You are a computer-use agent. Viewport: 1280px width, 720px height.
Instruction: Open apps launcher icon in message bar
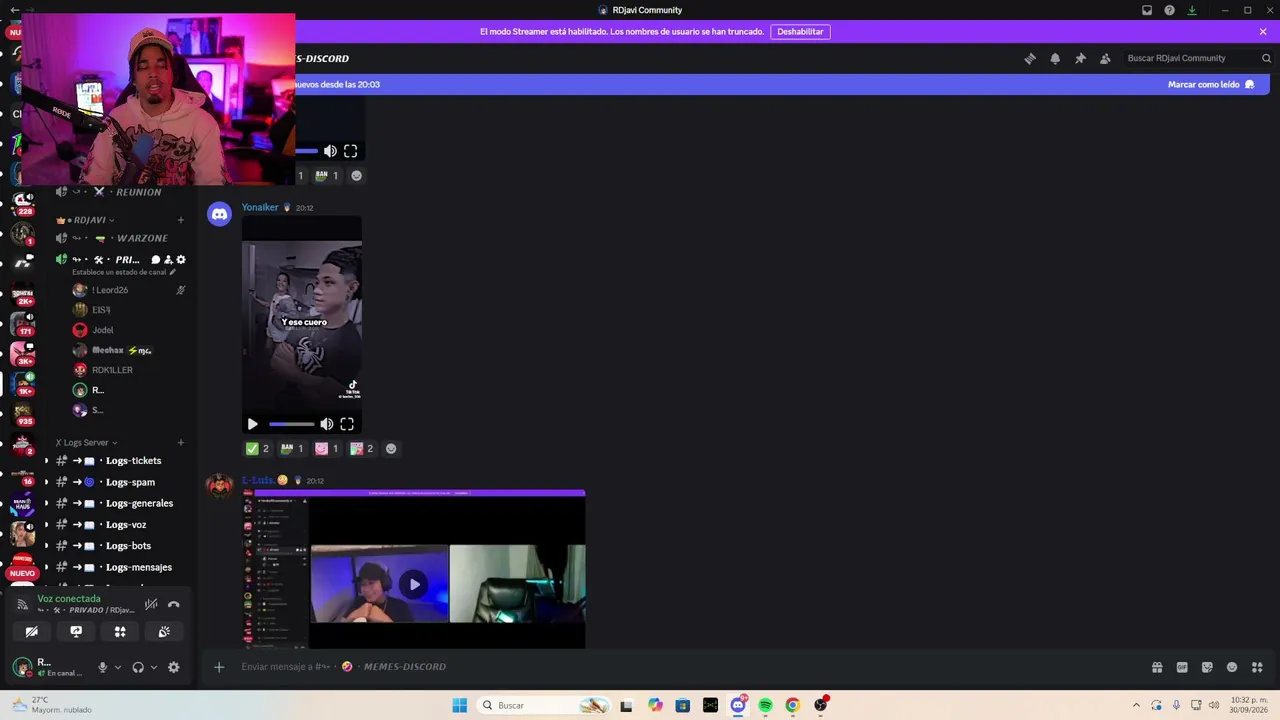[x=1257, y=667]
